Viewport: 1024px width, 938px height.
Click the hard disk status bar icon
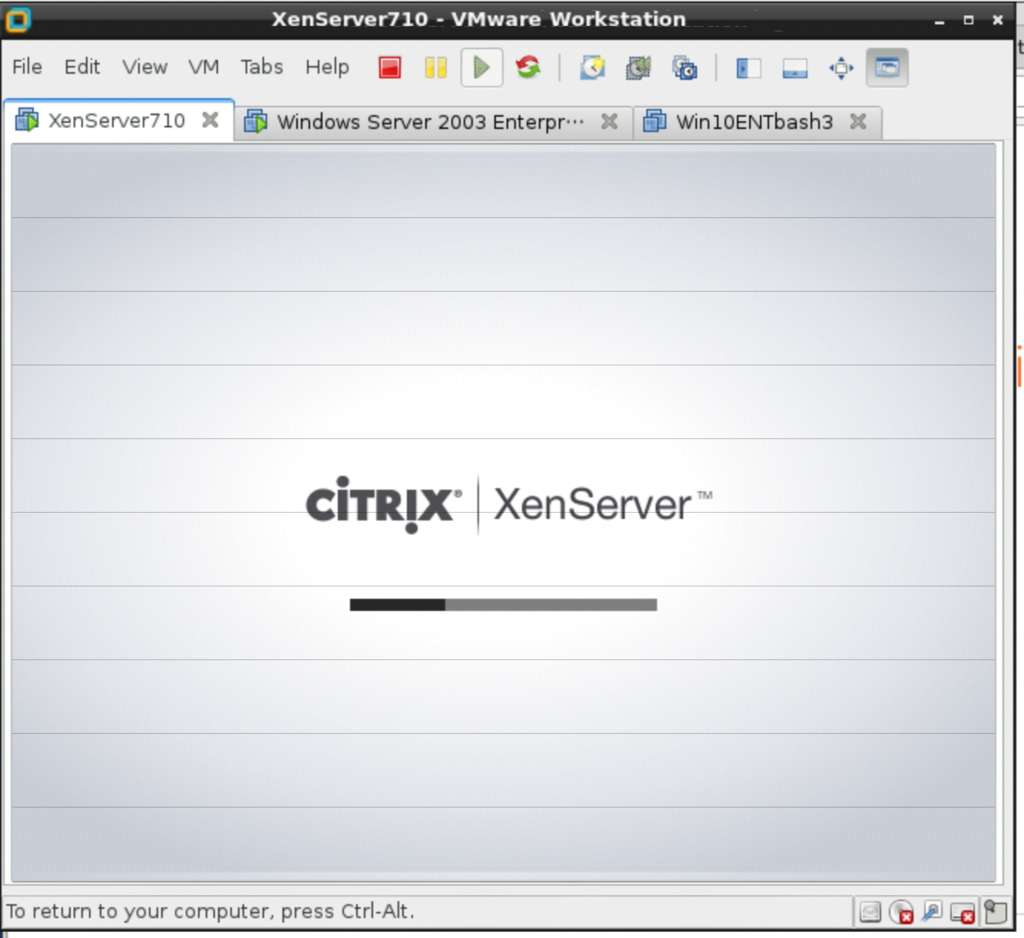[x=870, y=911]
